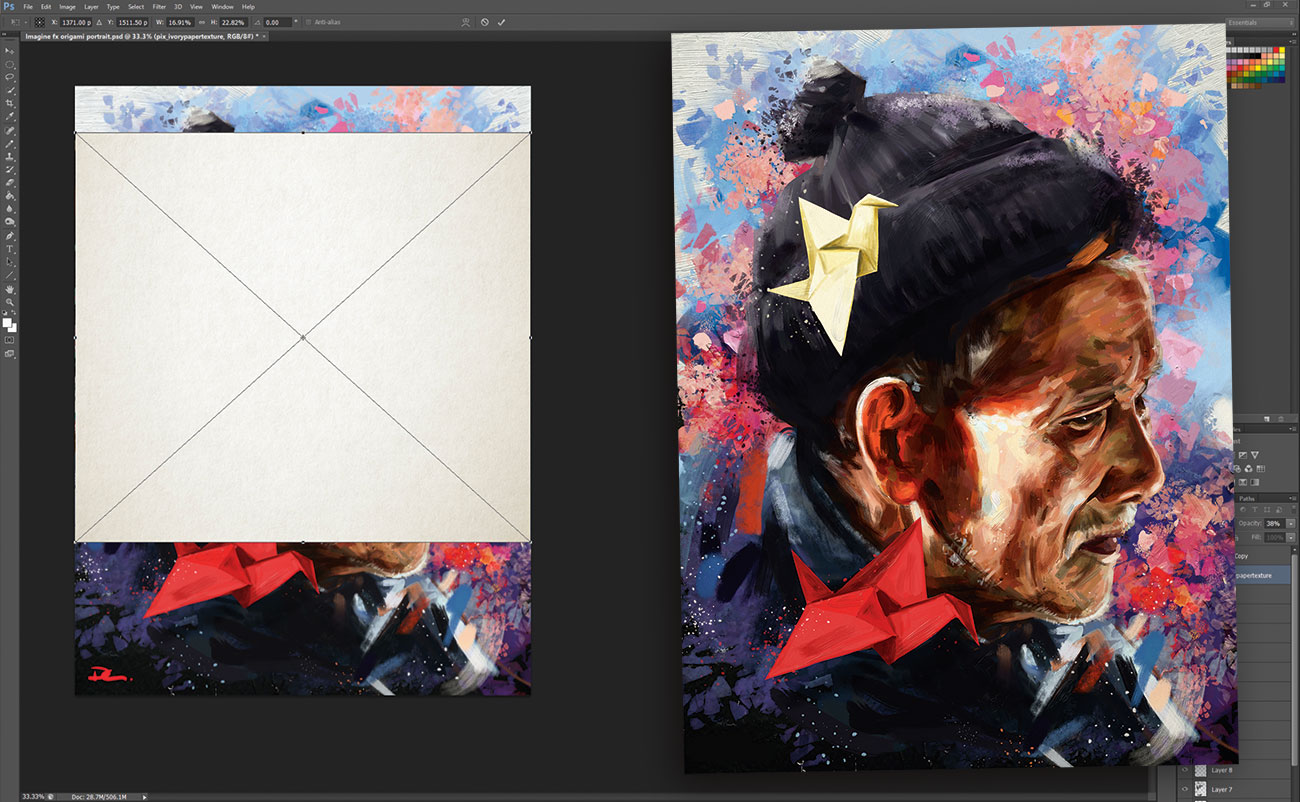Open the status bar info arrow
Image resolution: width=1300 pixels, height=802 pixels.
point(145,797)
